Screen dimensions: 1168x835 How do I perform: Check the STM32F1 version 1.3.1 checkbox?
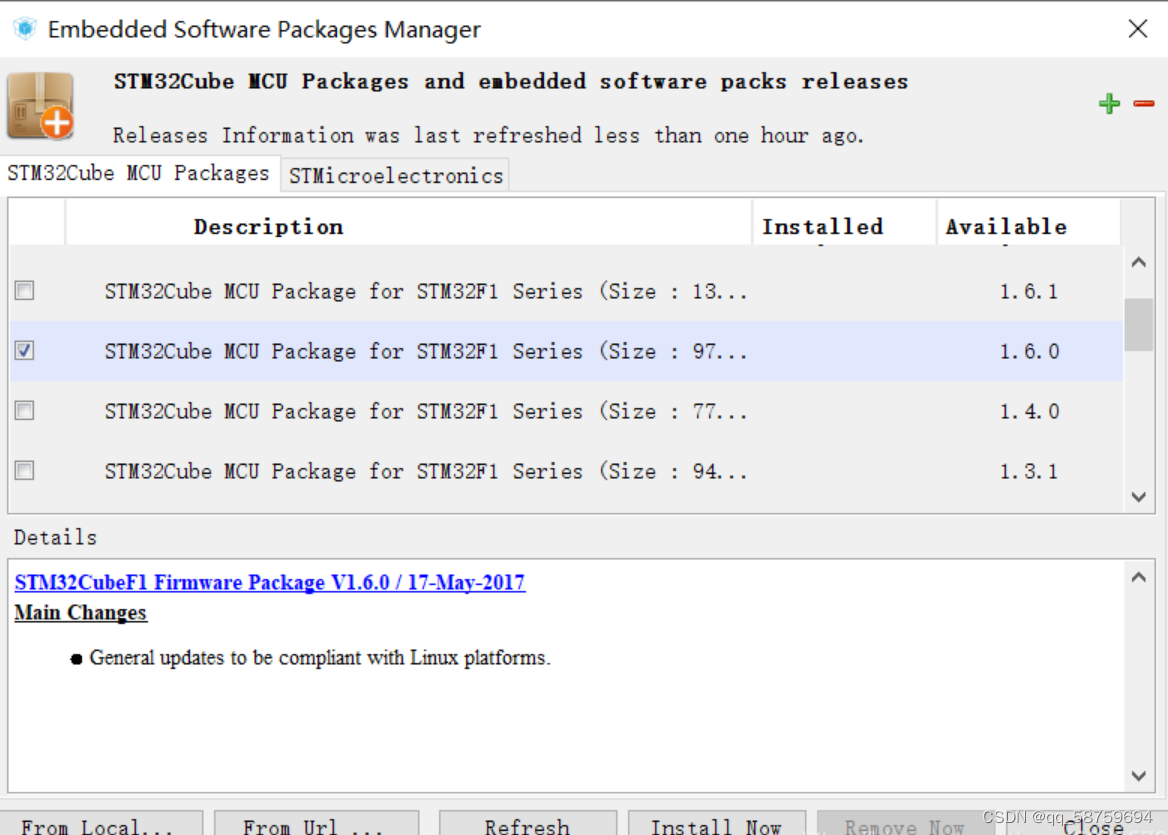pyautogui.click(x=25, y=471)
